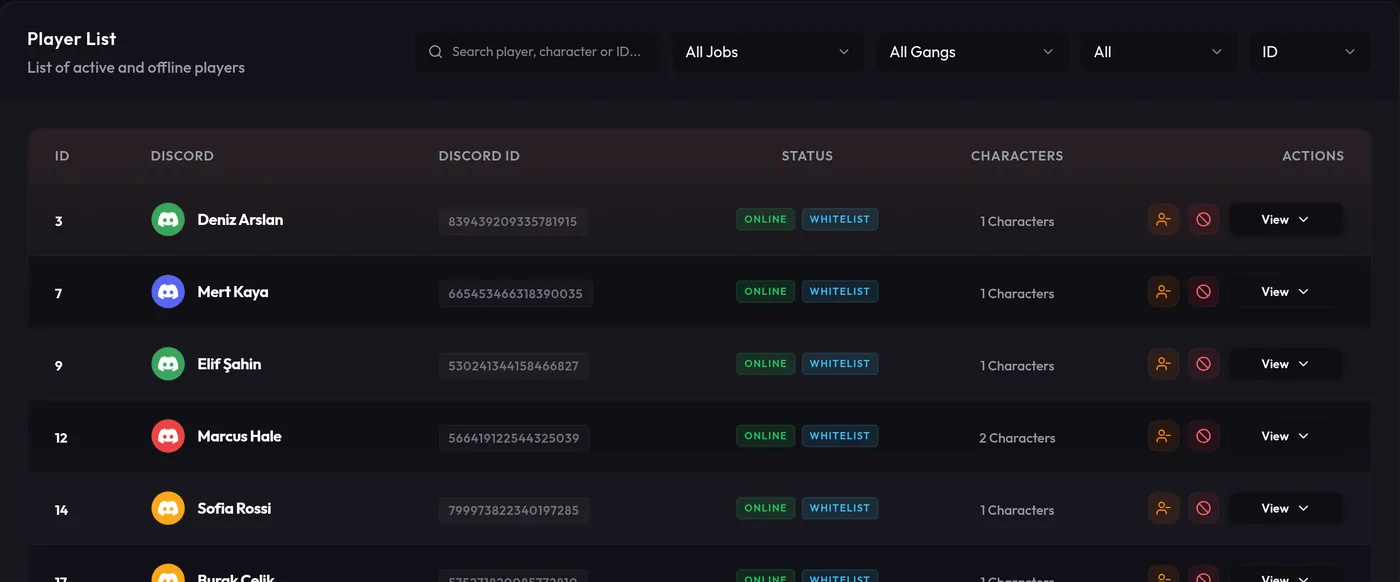Image resolution: width=1400 pixels, height=582 pixels.
Task: Click the "STATUS" column header
Action: (x=807, y=156)
